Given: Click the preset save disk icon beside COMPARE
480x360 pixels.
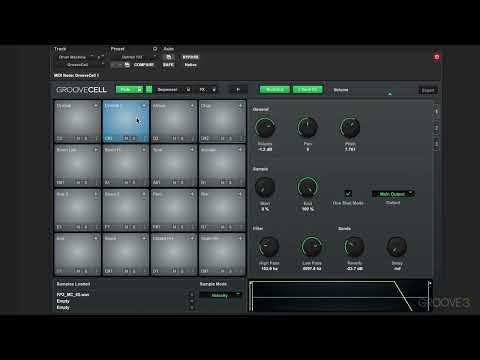Looking at the screenshot, I should (x=127, y=65).
